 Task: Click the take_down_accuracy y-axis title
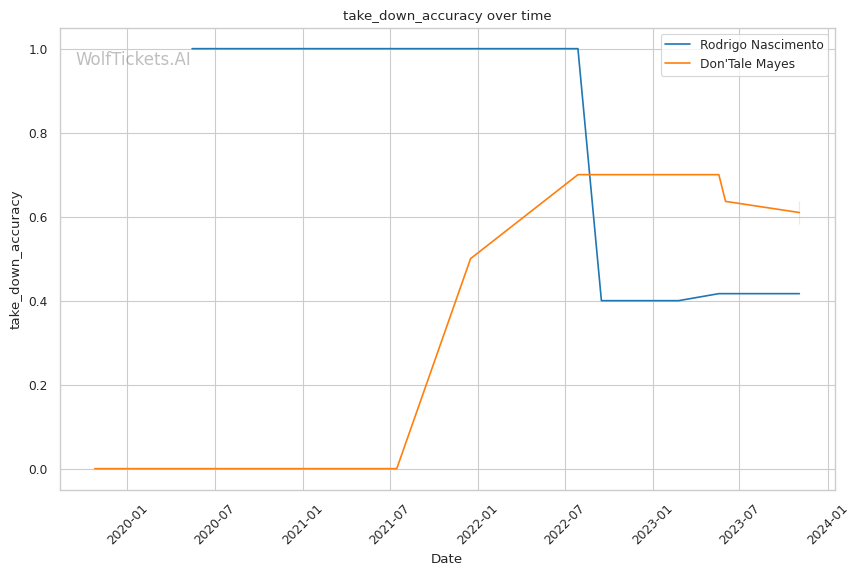click(x=16, y=259)
